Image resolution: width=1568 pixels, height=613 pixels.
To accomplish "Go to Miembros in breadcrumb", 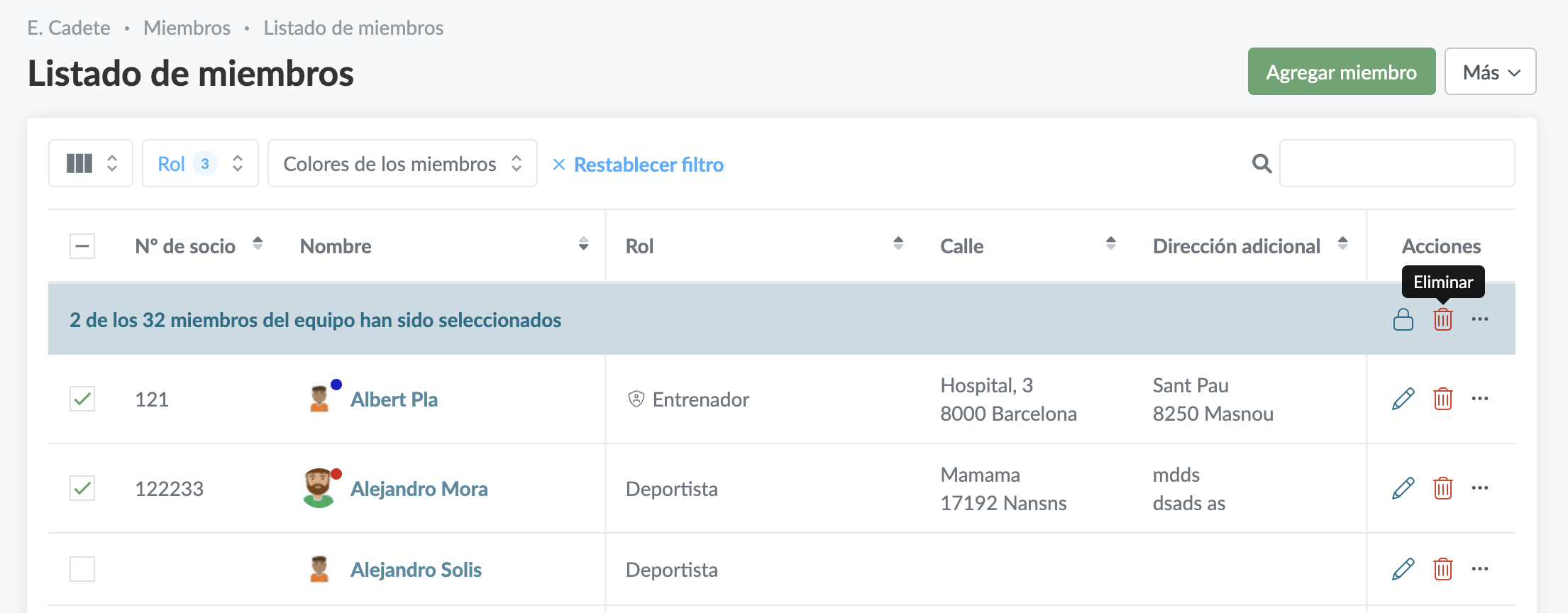I will coord(187,28).
